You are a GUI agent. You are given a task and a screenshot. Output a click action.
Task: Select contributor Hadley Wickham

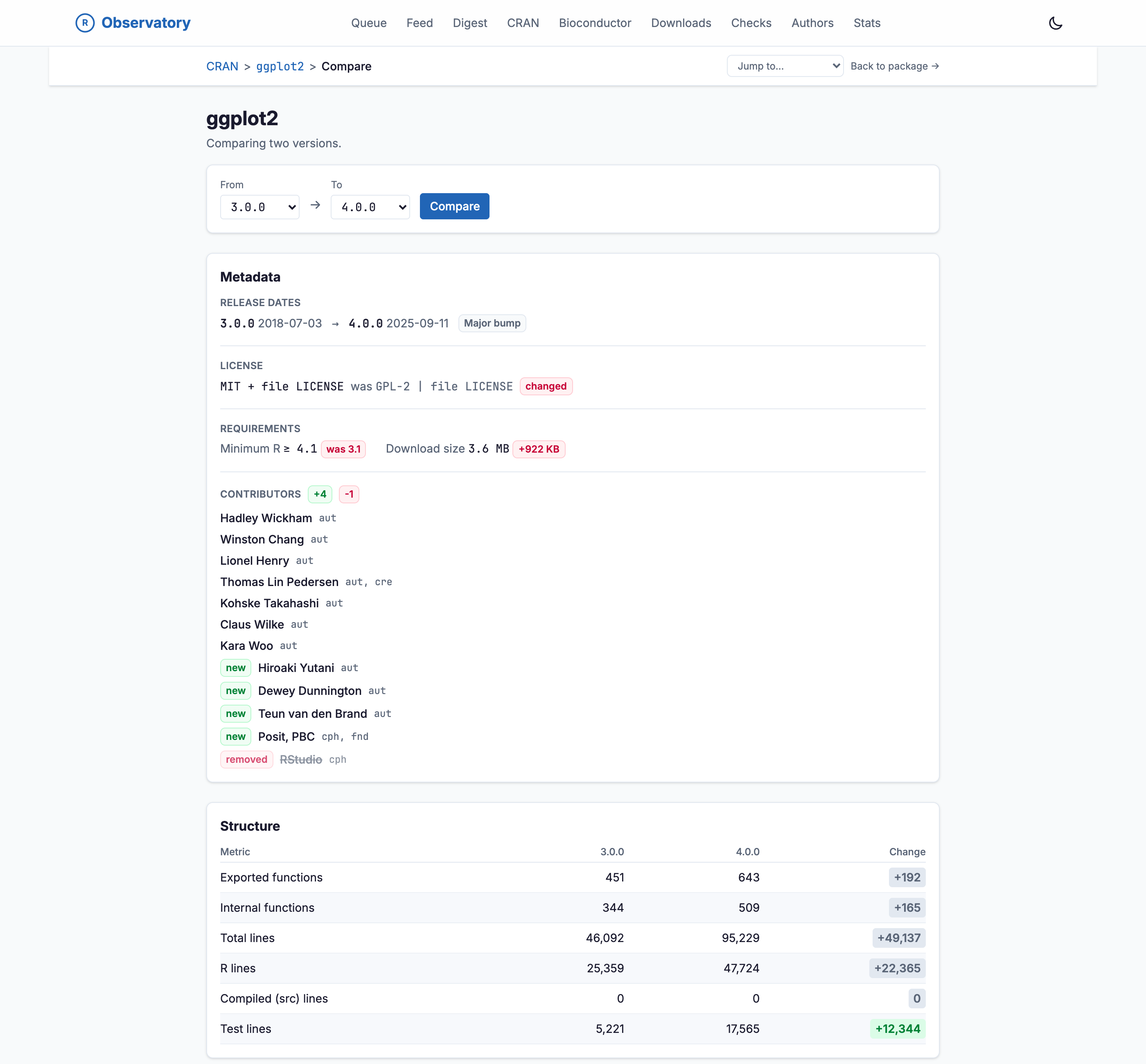click(x=266, y=518)
